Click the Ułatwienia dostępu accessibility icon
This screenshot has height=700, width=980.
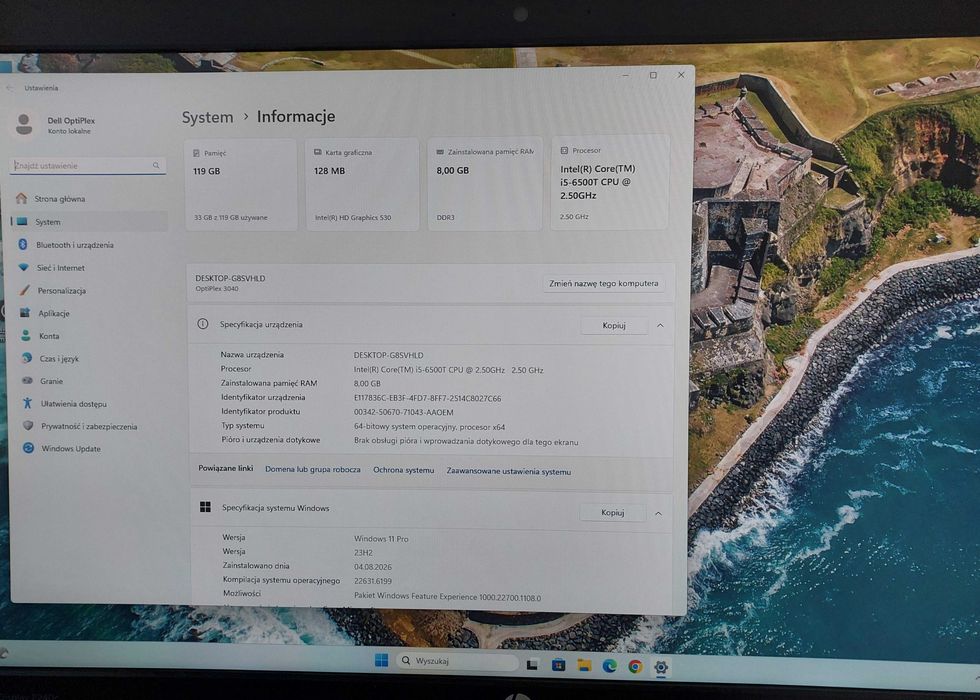point(28,403)
